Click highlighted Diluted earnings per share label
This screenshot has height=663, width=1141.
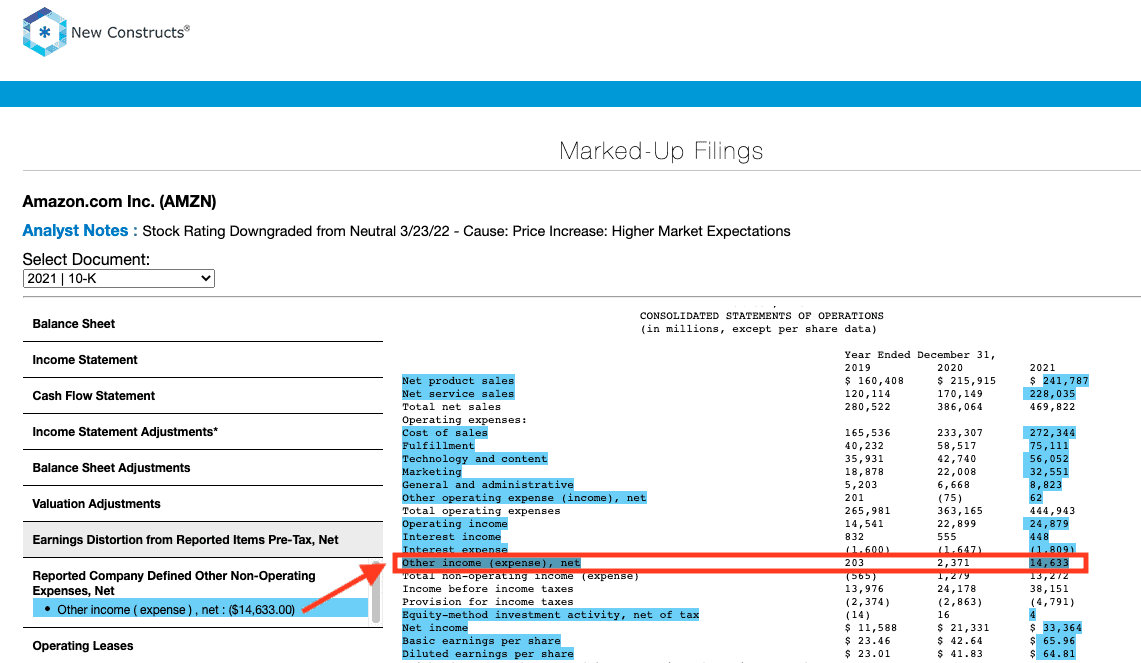[x=488, y=654]
